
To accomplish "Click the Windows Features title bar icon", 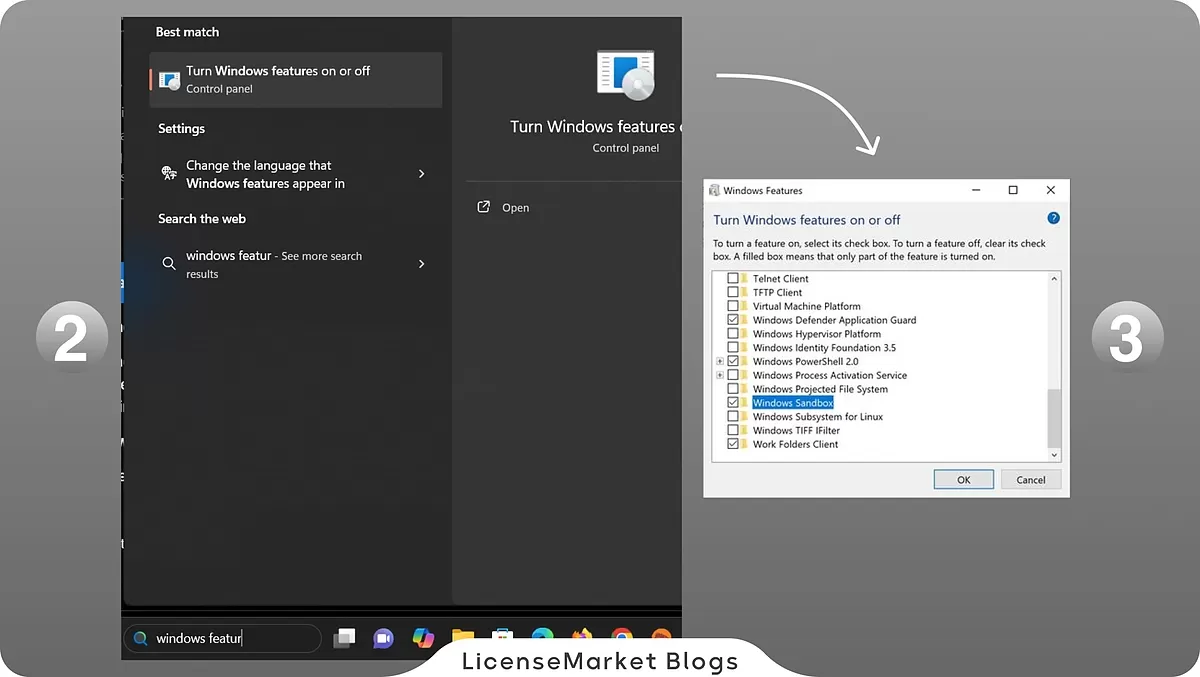I will point(713,190).
